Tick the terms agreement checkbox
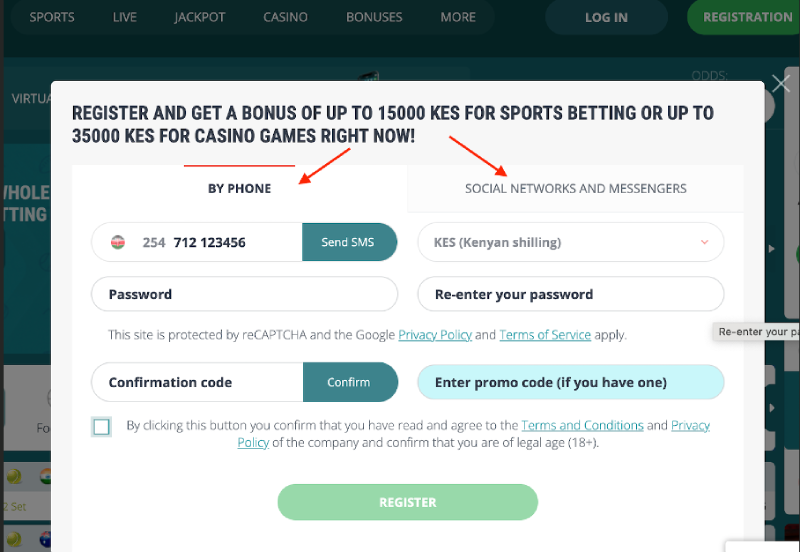The image size is (800, 552). [x=102, y=426]
